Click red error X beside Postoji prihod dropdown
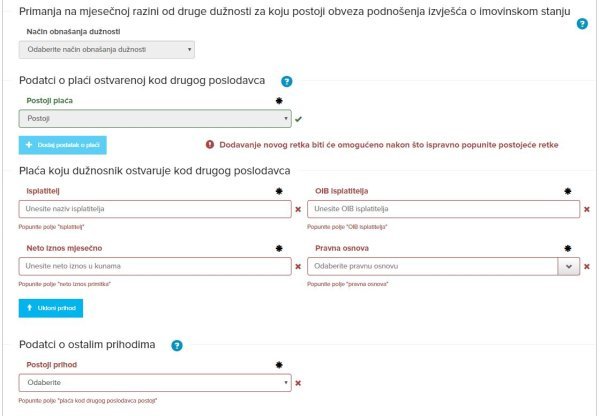The width and height of the screenshot is (600, 416). click(x=298, y=382)
